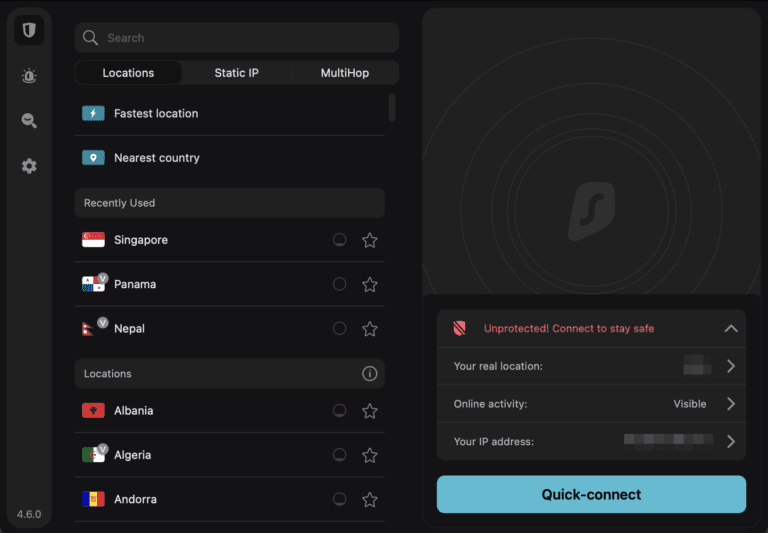Open the Settings gear in sidebar
This screenshot has width=768, height=533.
[29, 166]
